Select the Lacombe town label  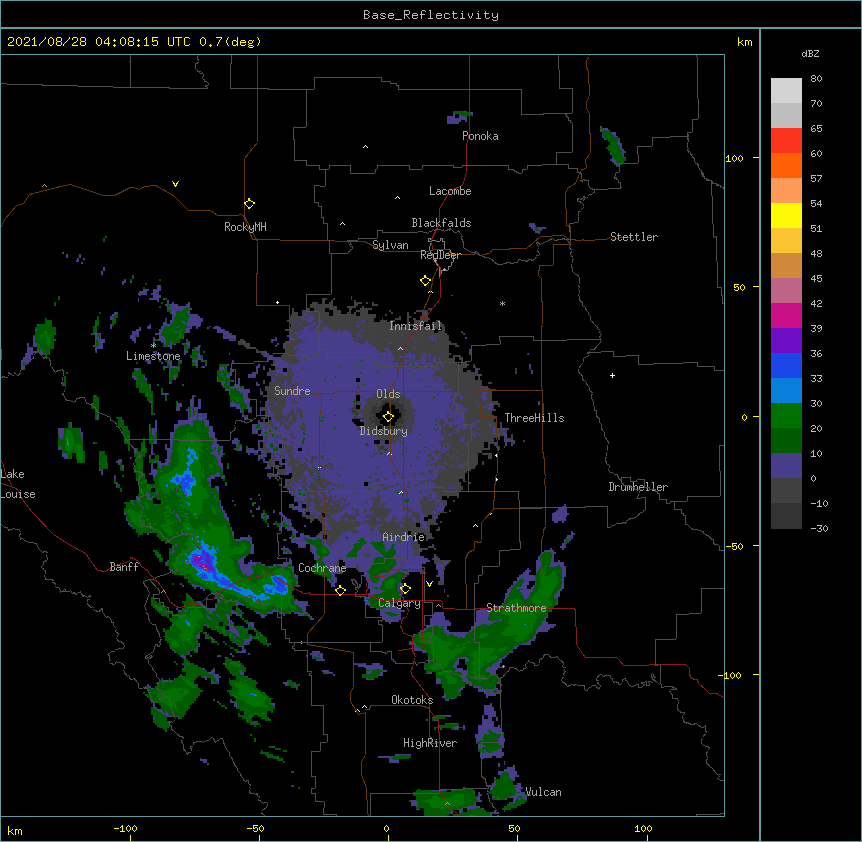coord(450,191)
